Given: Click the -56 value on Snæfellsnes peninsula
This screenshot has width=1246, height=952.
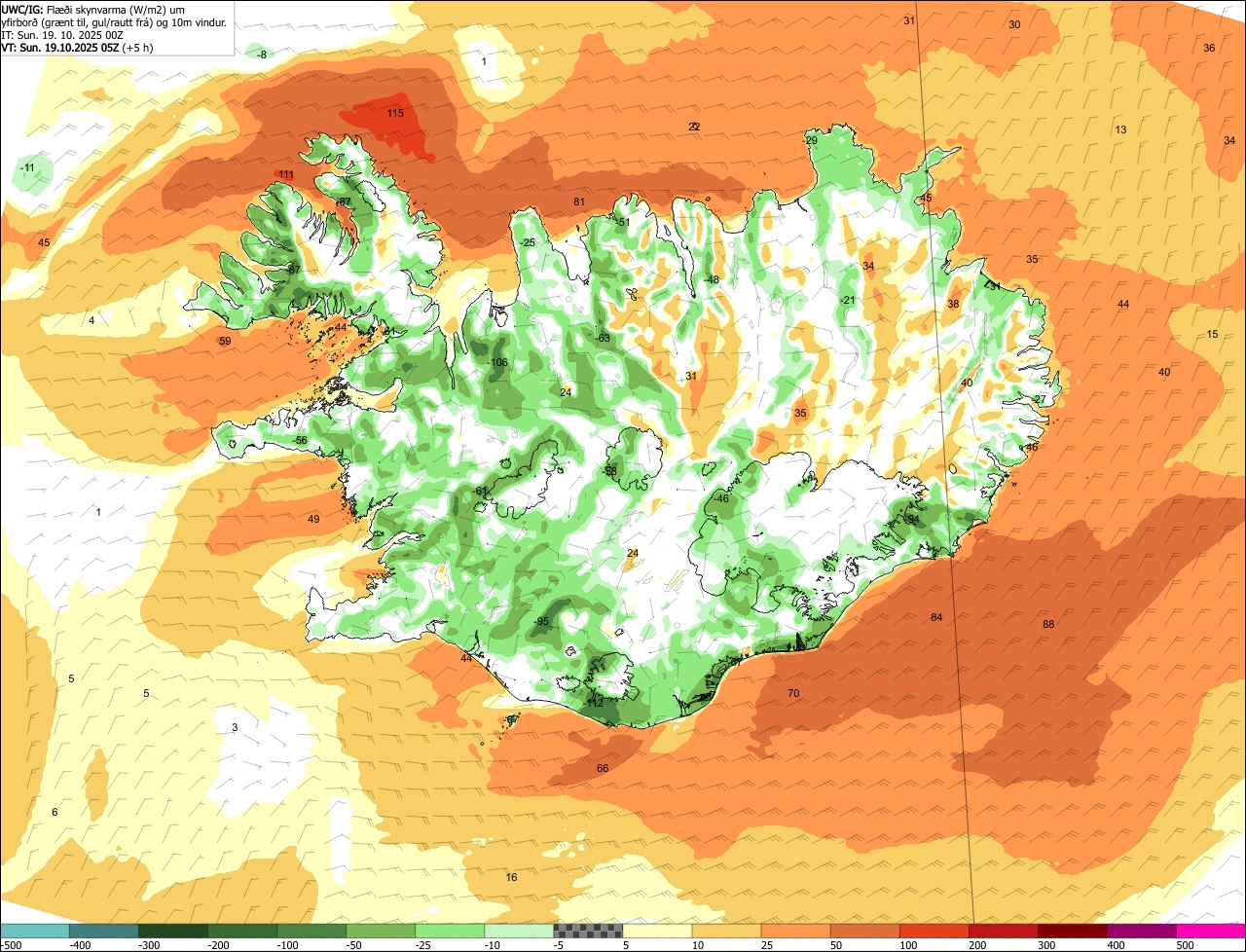Looking at the screenshot, I should 301,441.
